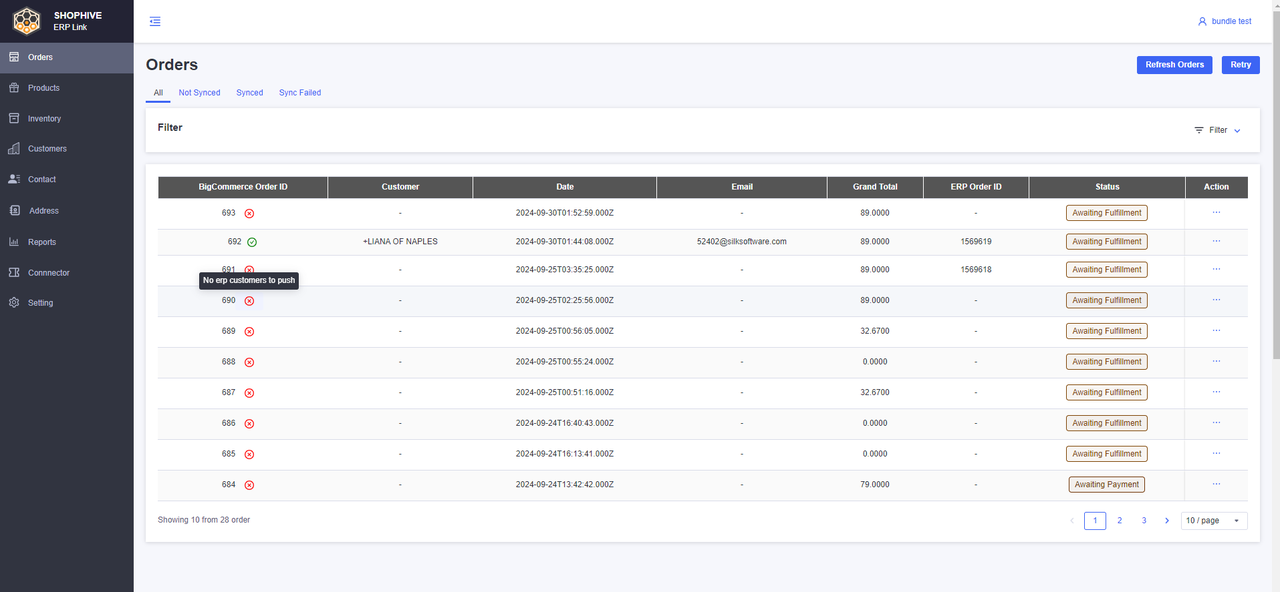
Task: Open the action dots for order 692
Action: point(1216,241)
